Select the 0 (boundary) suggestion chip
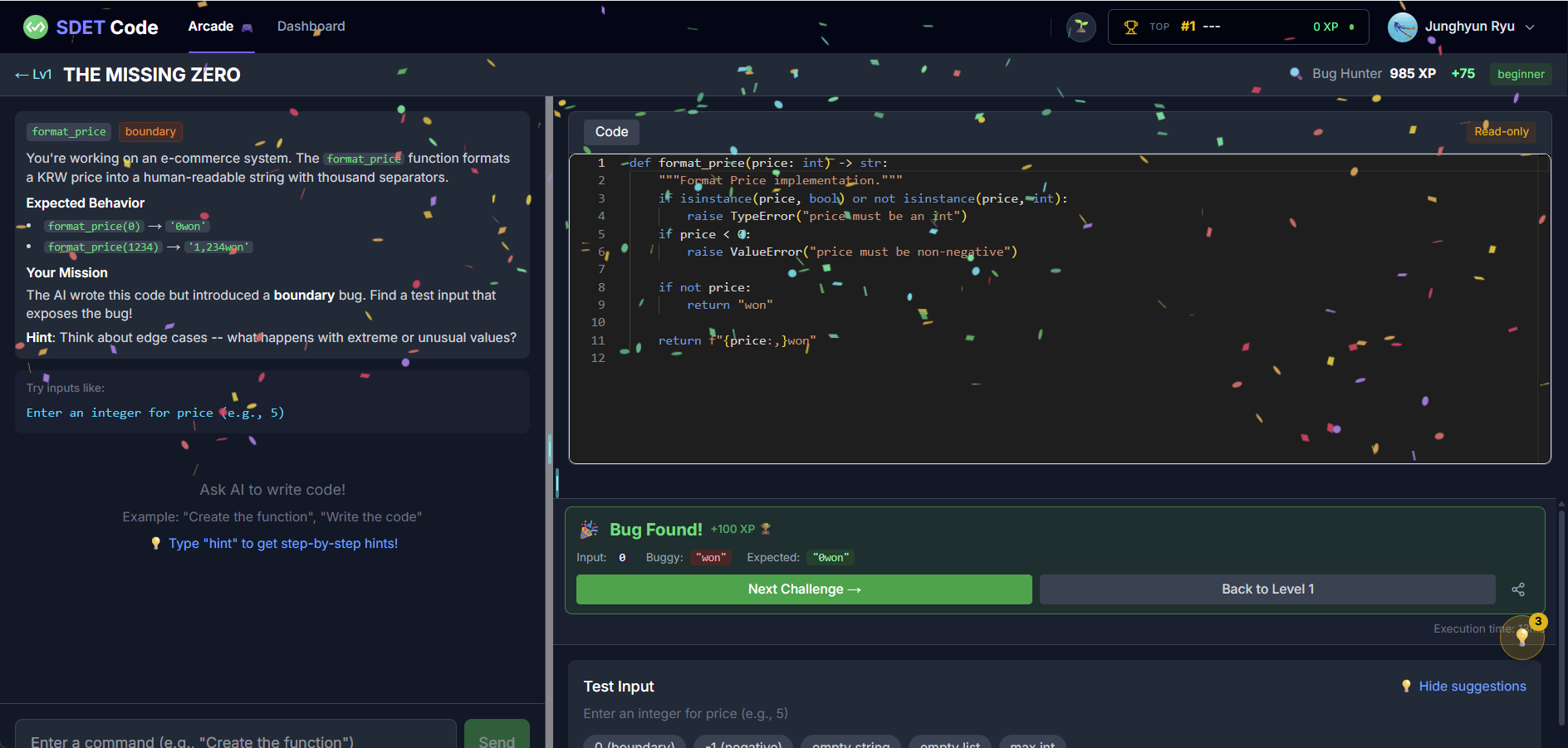1568x748 pixels. (x=634, y=744)
